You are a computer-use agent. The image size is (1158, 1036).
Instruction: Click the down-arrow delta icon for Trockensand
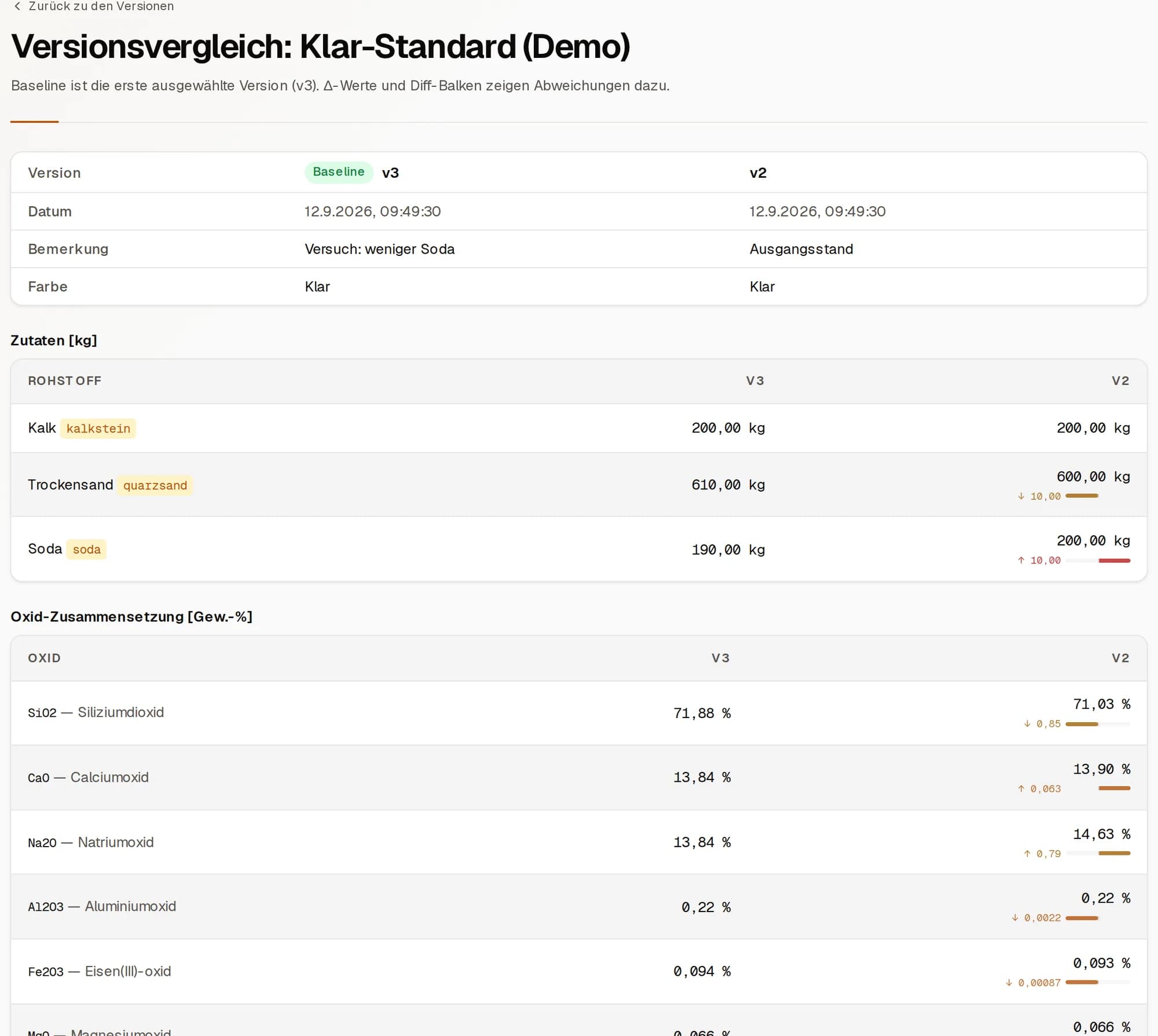(1021, 496)
